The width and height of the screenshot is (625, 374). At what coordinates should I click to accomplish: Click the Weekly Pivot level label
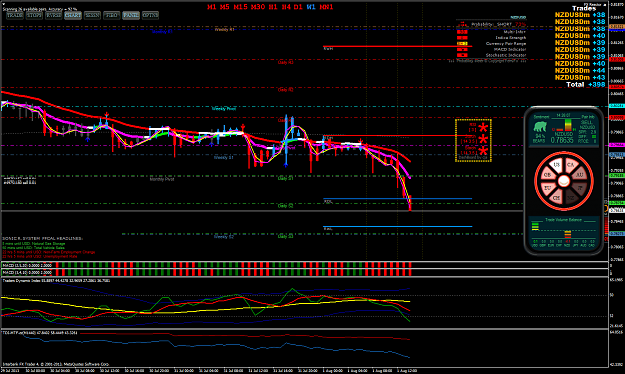[x=224, y=108]
